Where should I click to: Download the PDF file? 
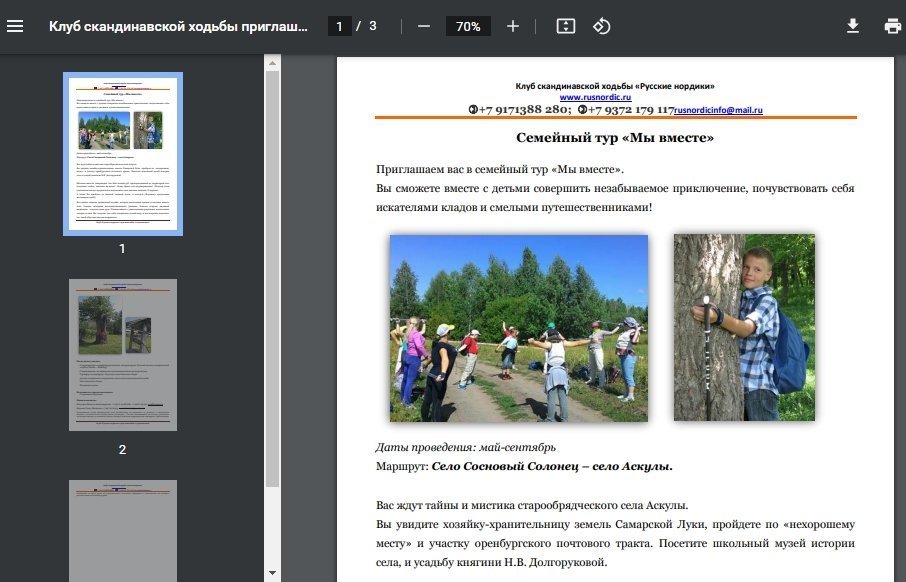point(853,26)
